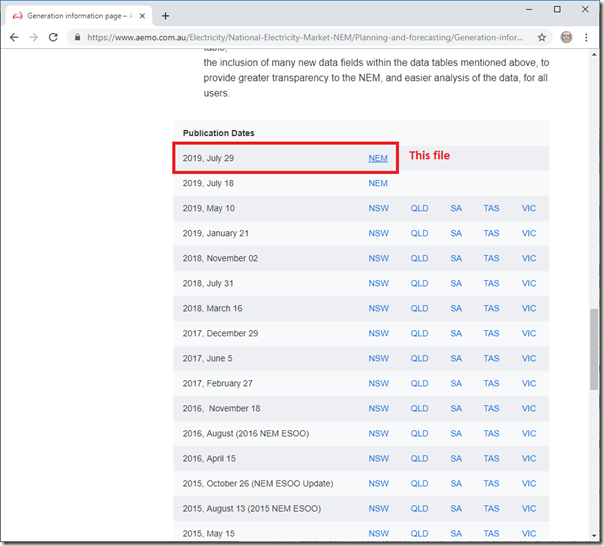Open NSW link for 2016, November 18
This screenshot has height=546, width=604.
tap(379, 409)
